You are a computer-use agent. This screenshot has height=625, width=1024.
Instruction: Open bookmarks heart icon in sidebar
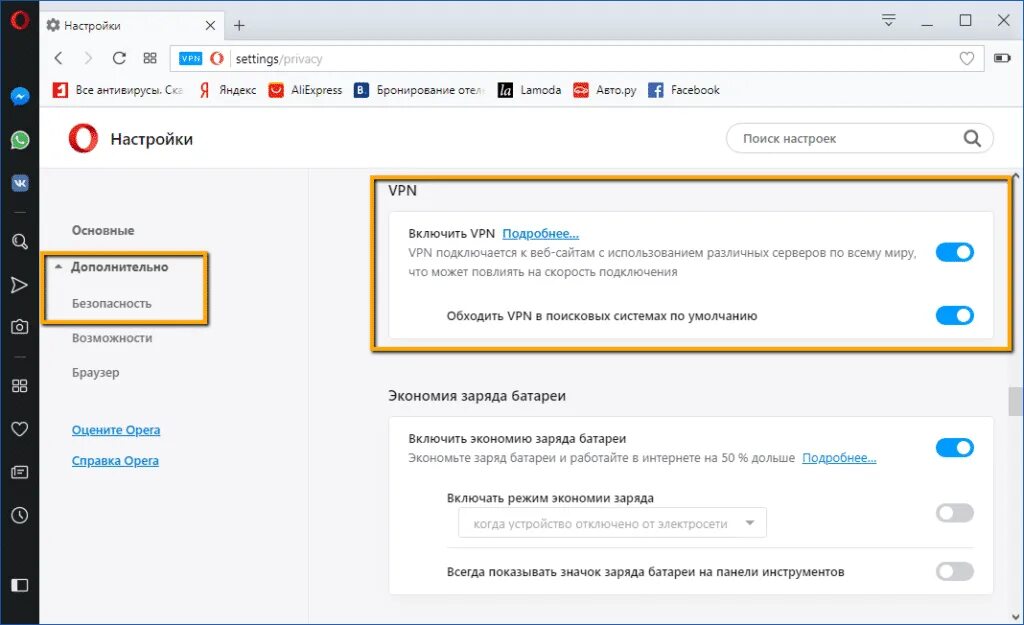(x=20, y=429)
